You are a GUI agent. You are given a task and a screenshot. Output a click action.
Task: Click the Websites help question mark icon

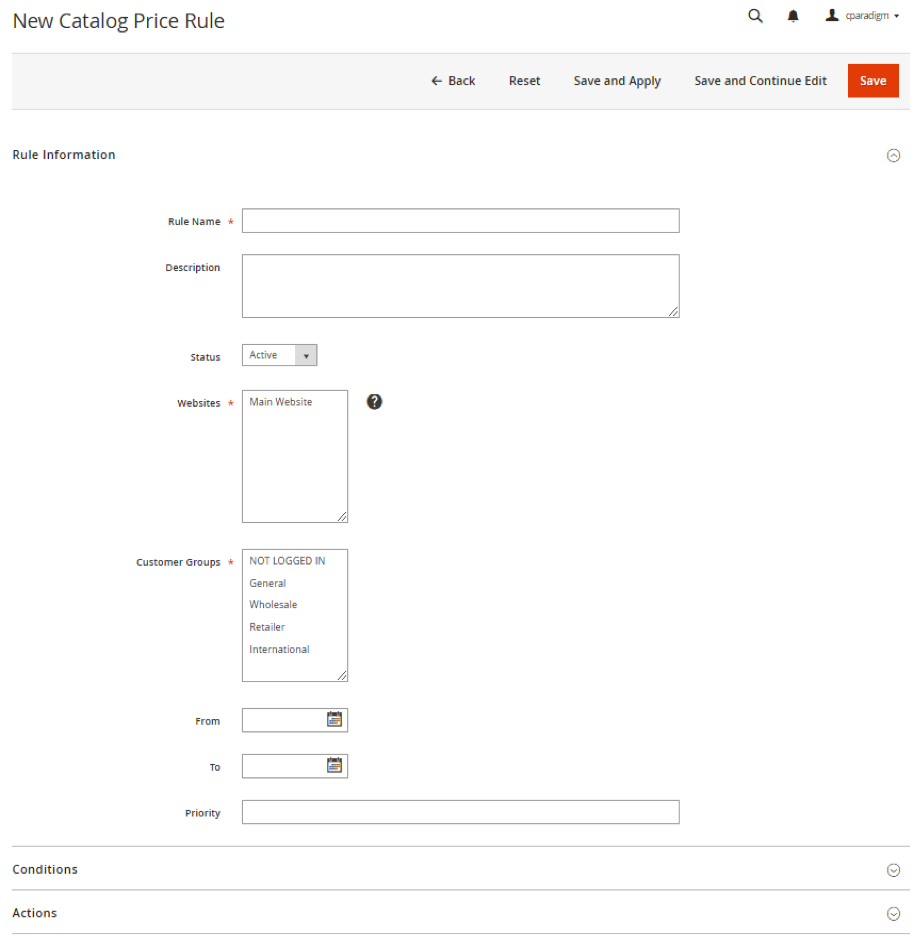coord(373,401)
